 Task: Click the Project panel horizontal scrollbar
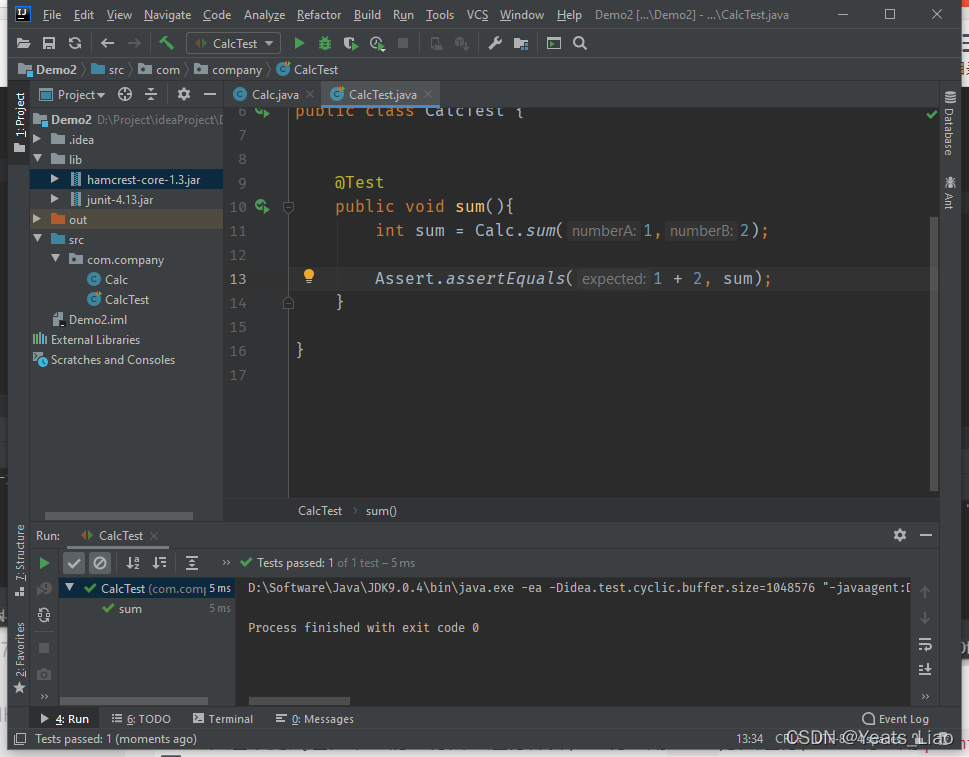[x=119, y=515]
